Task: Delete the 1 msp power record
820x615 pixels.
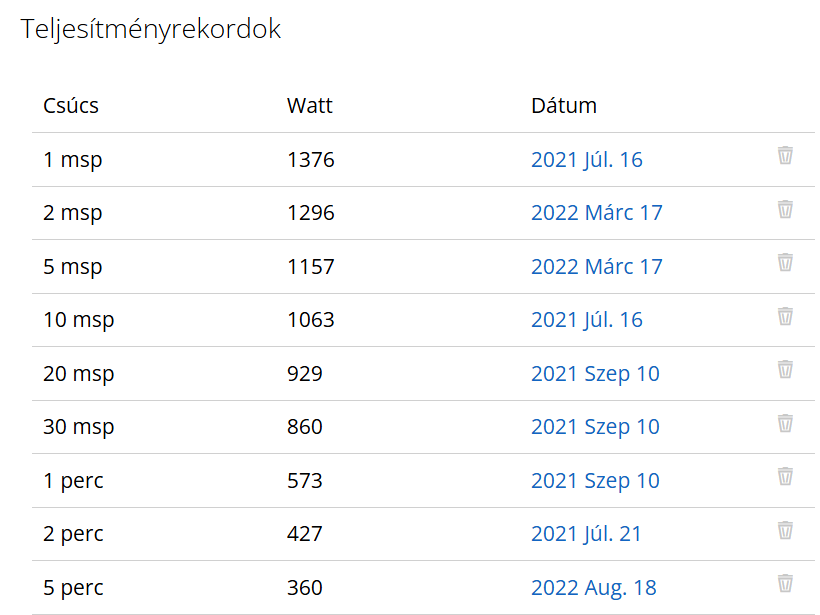Action: tap(785, 155)
